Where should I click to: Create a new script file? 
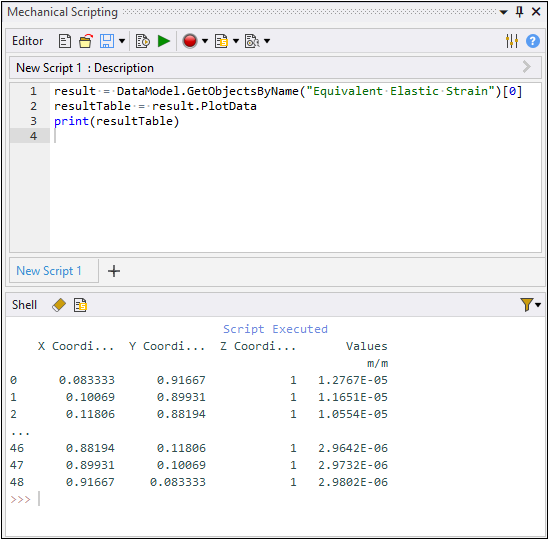[x=64, y=41]
